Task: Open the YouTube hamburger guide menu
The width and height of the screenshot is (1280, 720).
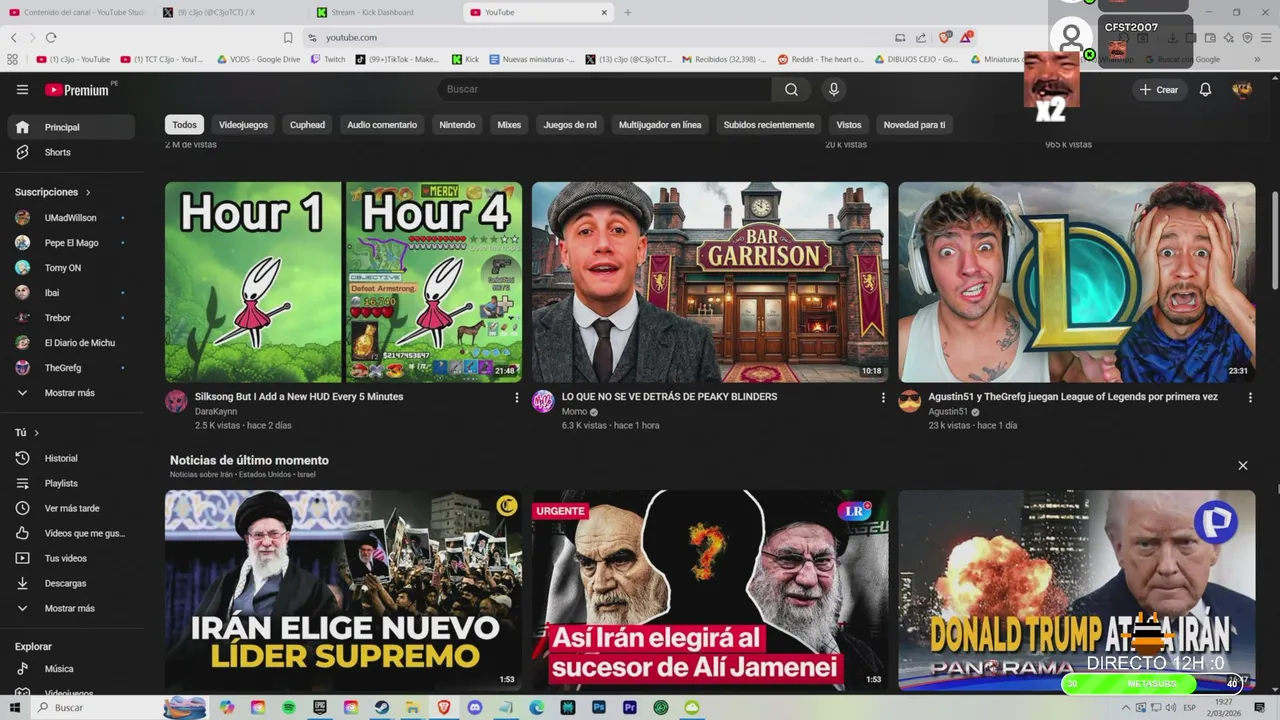Action: click(x=22, y=90)
